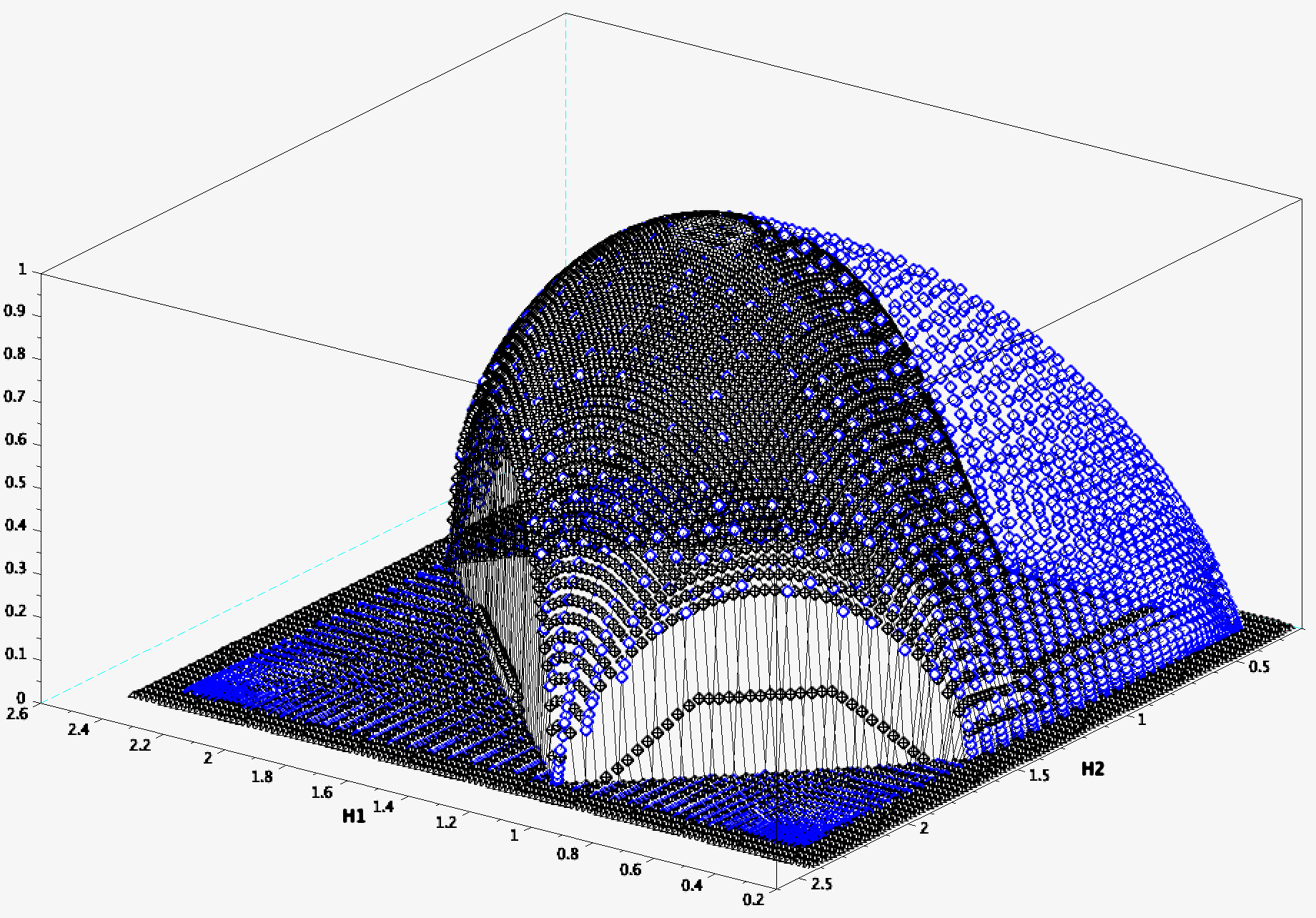Click the 2 tick on H2 axis

click(x=924, y=829)
